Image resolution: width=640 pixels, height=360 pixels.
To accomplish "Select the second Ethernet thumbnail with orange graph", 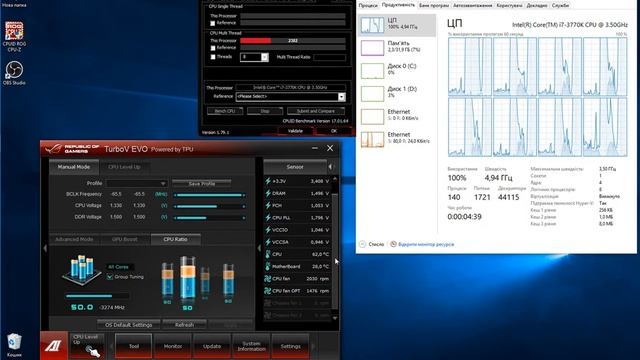I will pyautogui.click(x=372, y=139).
